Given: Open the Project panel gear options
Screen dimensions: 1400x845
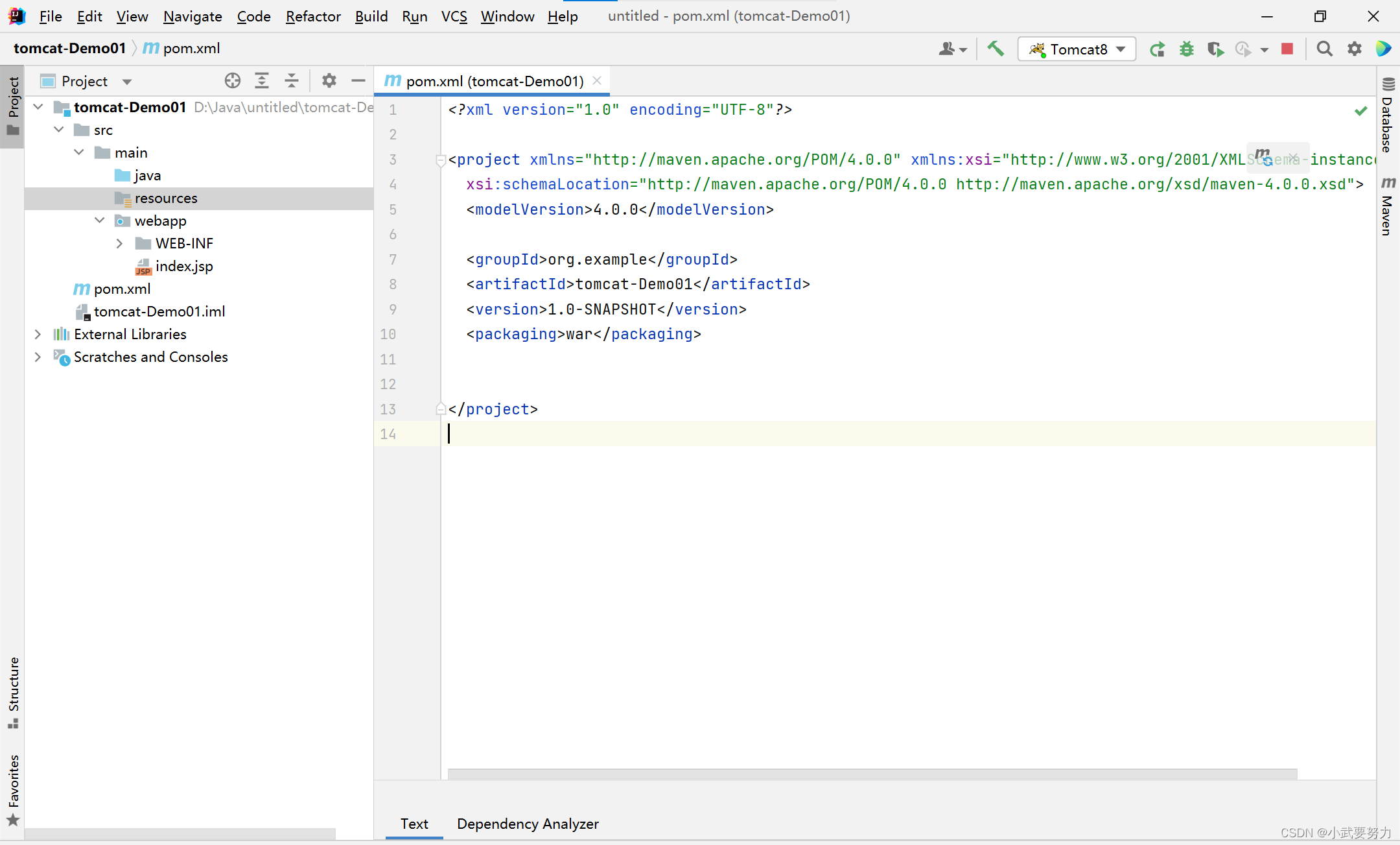Looking at the screenshot, I should 329,81.
